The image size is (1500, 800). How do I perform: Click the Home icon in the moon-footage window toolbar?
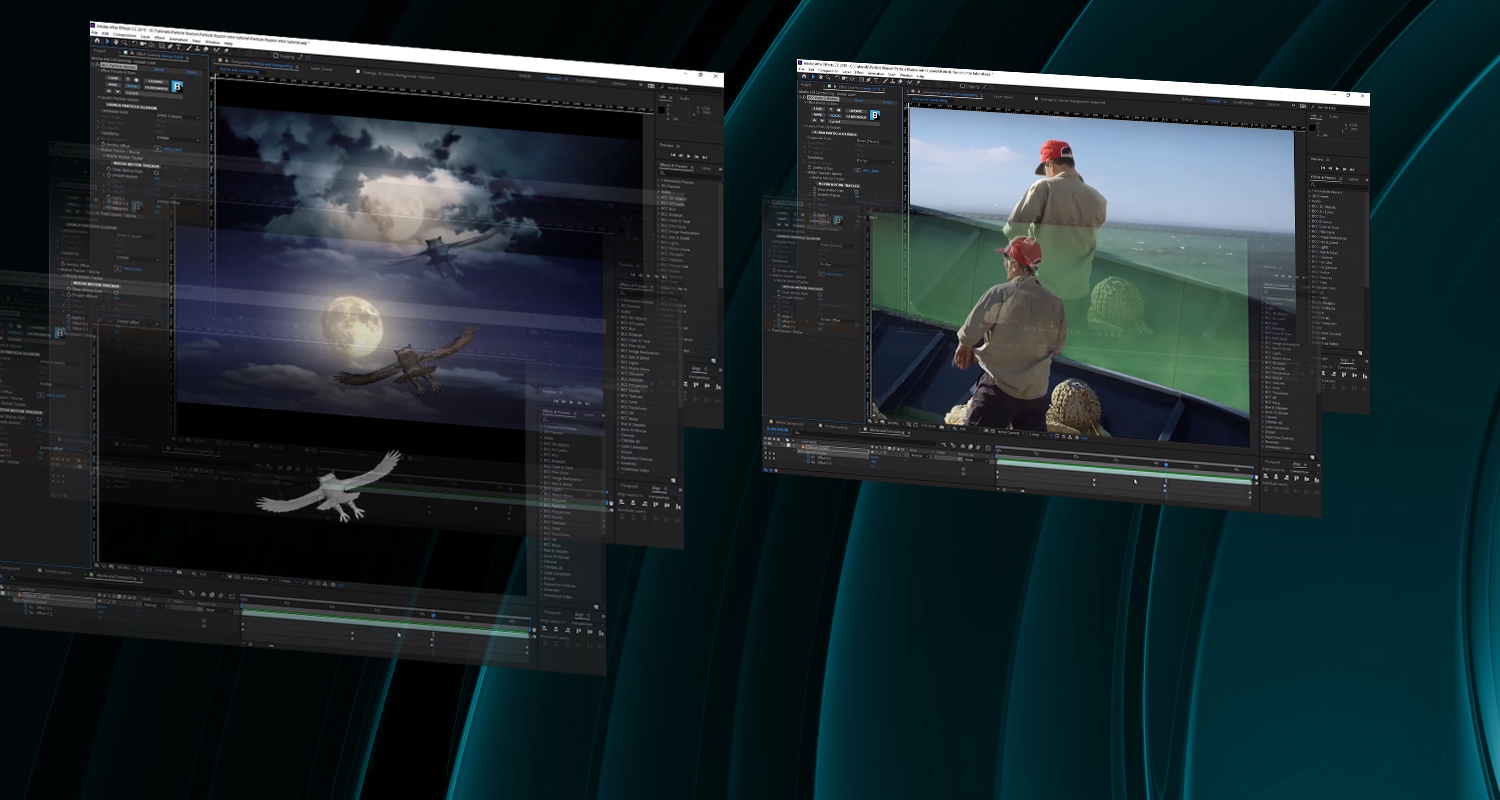tap(97, 40)
